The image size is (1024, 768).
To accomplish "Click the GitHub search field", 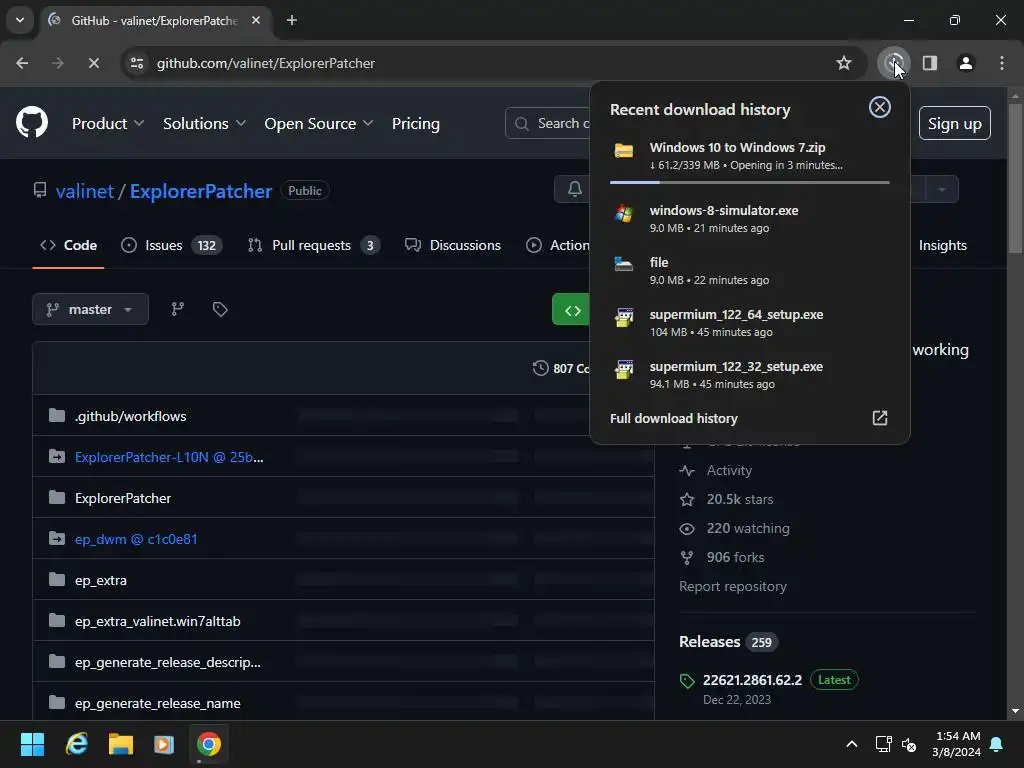I will [549, 123].
